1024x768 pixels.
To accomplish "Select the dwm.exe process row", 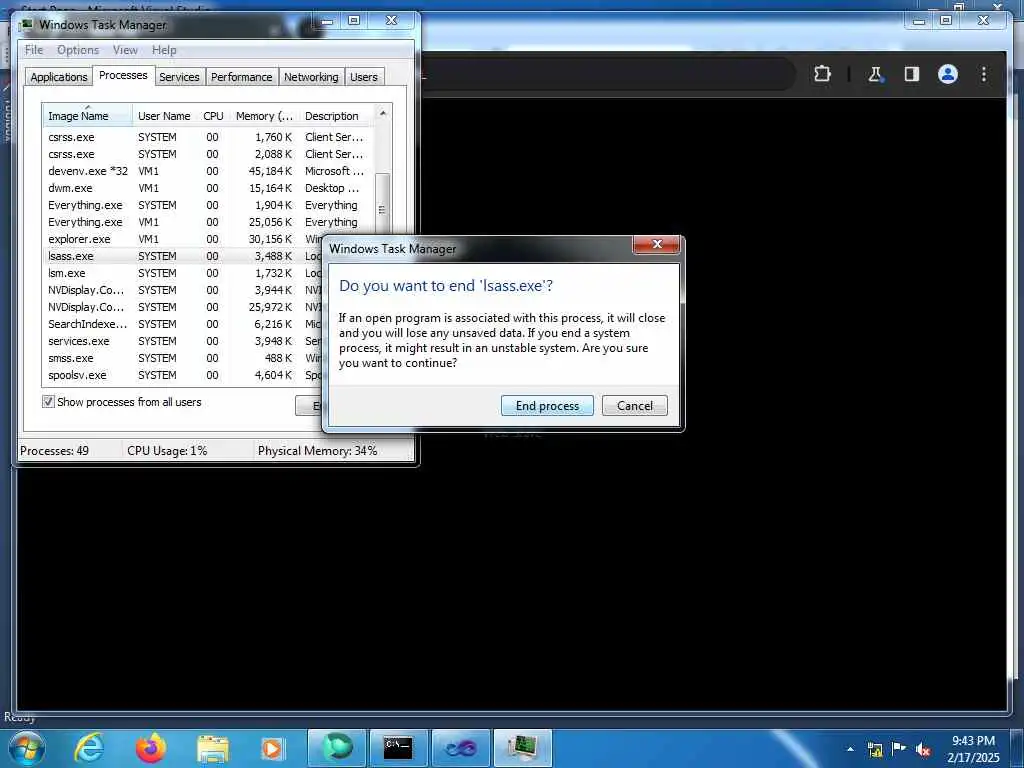I will click(x=208, y=188).
